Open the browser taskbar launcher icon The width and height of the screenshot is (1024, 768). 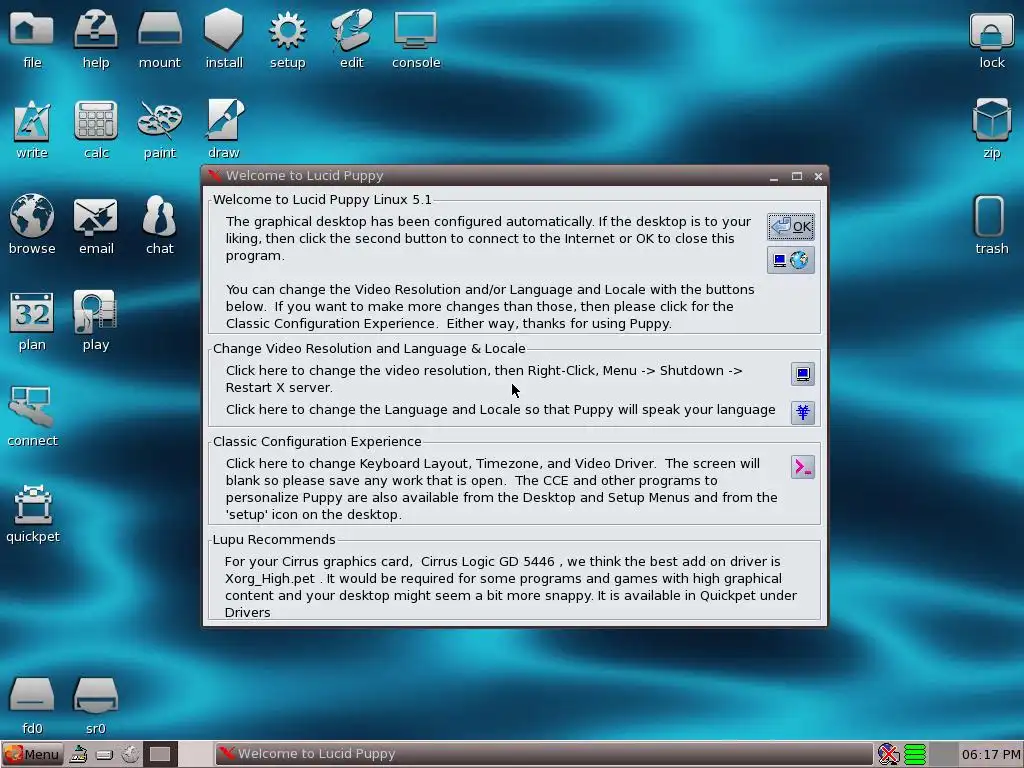point(131,754)
